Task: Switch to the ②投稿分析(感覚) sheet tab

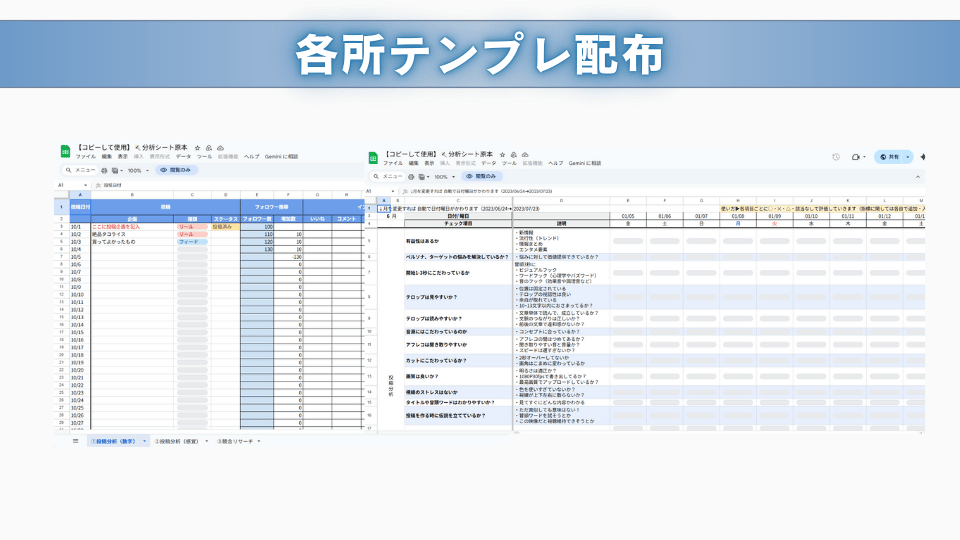Action: pyautogui.click(x=177, y=440)
